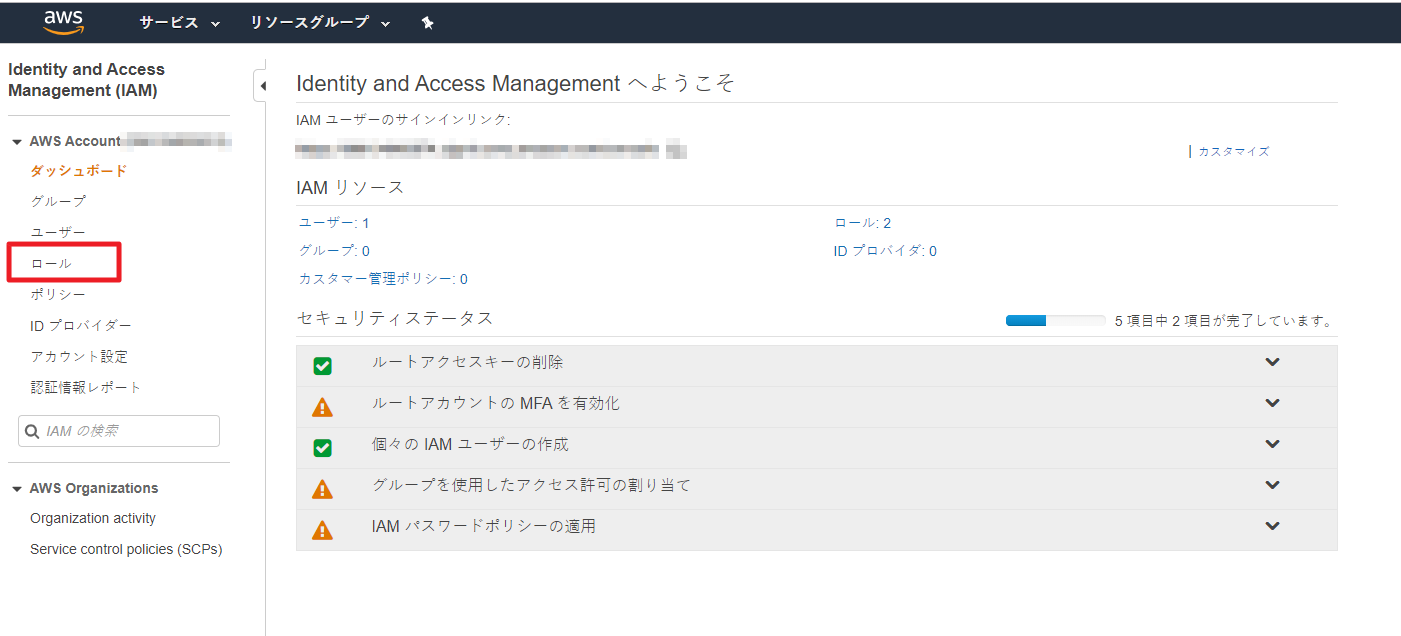The height and width of the screenshot is (636, 1401).
Task: Open ポリシー in the sidebar
Action: [x=58, y=294]
